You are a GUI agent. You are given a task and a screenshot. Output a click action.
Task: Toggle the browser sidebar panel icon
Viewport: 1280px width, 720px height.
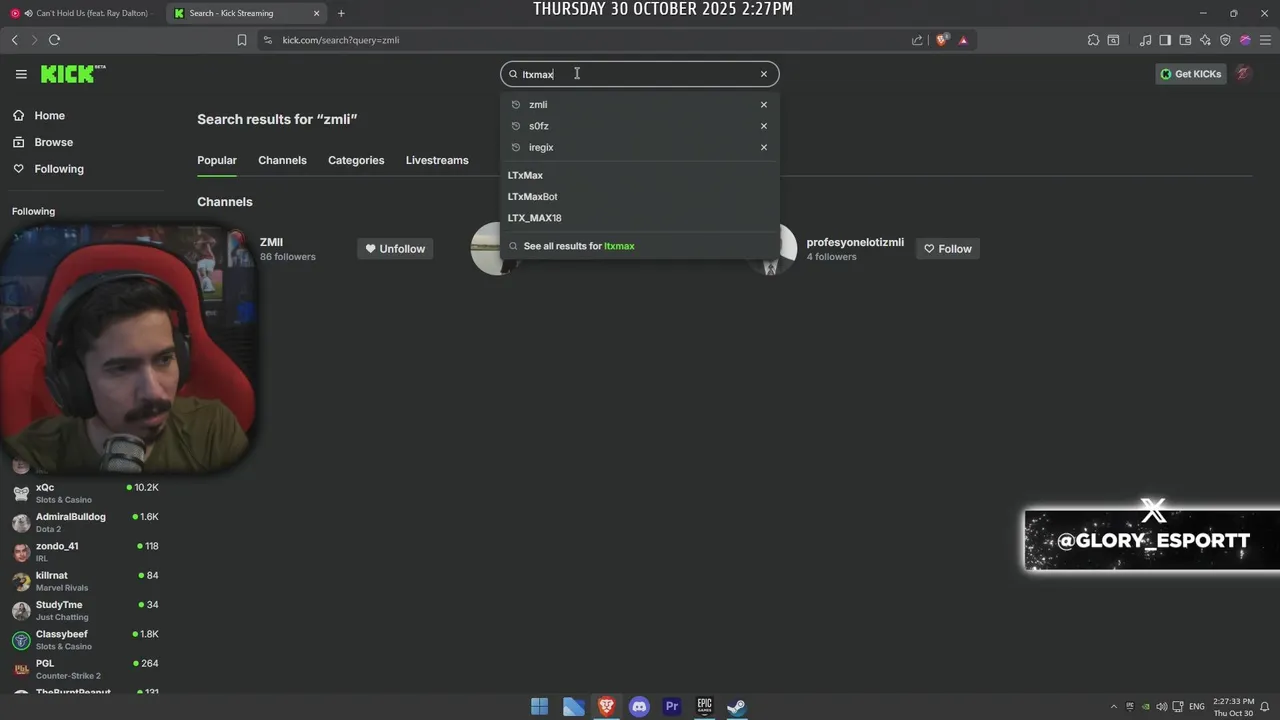[1165, 40]
